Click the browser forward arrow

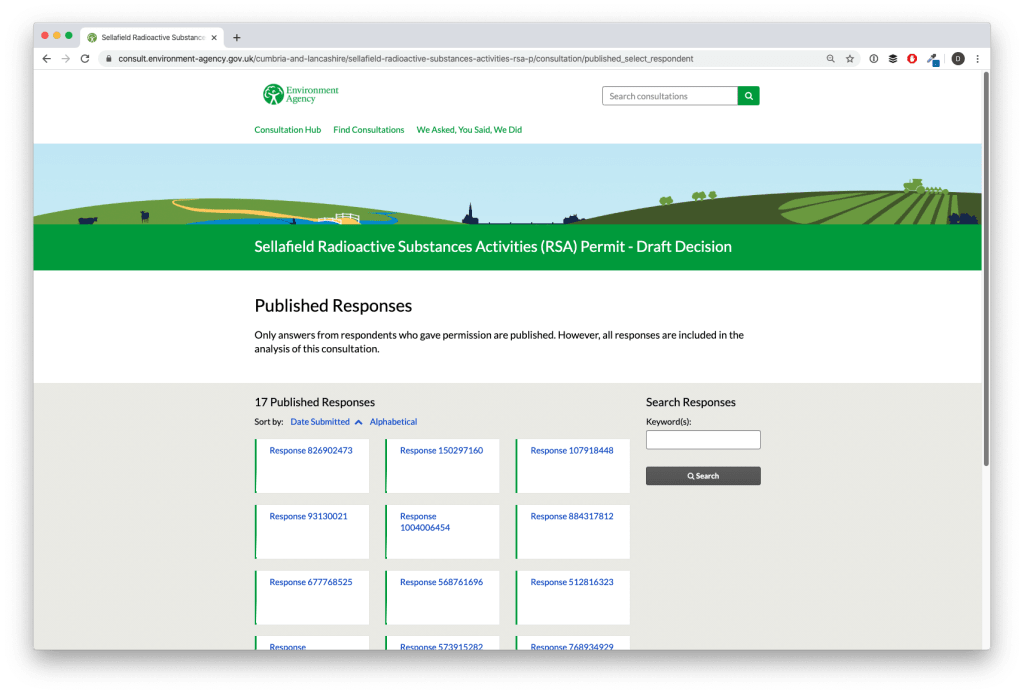(x=65, y=59)
